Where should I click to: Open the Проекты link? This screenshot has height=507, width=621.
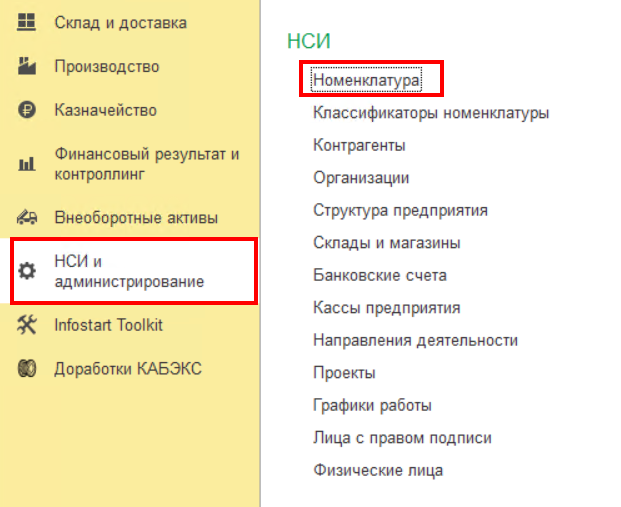(344, 373)
